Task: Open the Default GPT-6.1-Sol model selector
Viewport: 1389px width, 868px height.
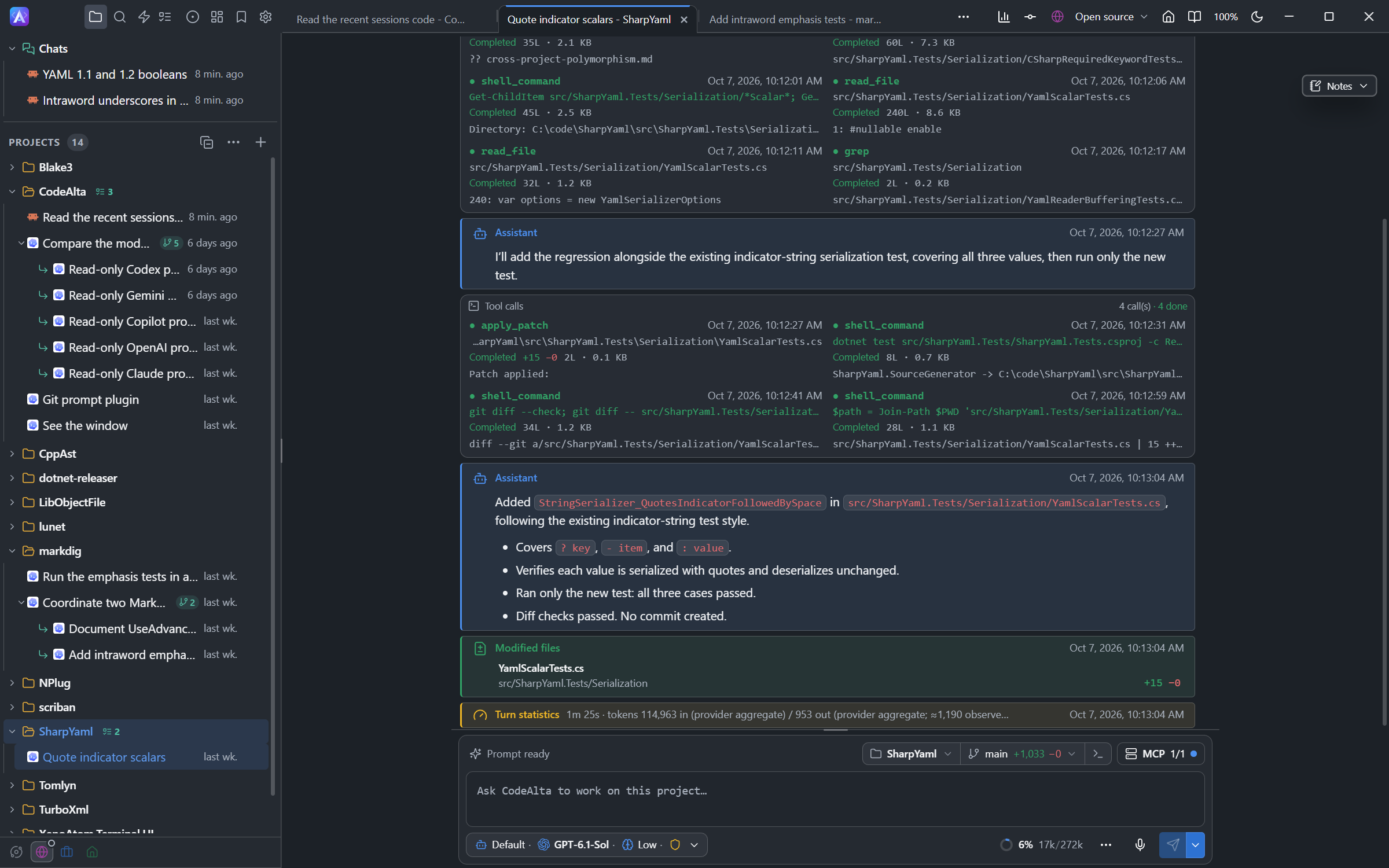Action: (x=587, y=845)
